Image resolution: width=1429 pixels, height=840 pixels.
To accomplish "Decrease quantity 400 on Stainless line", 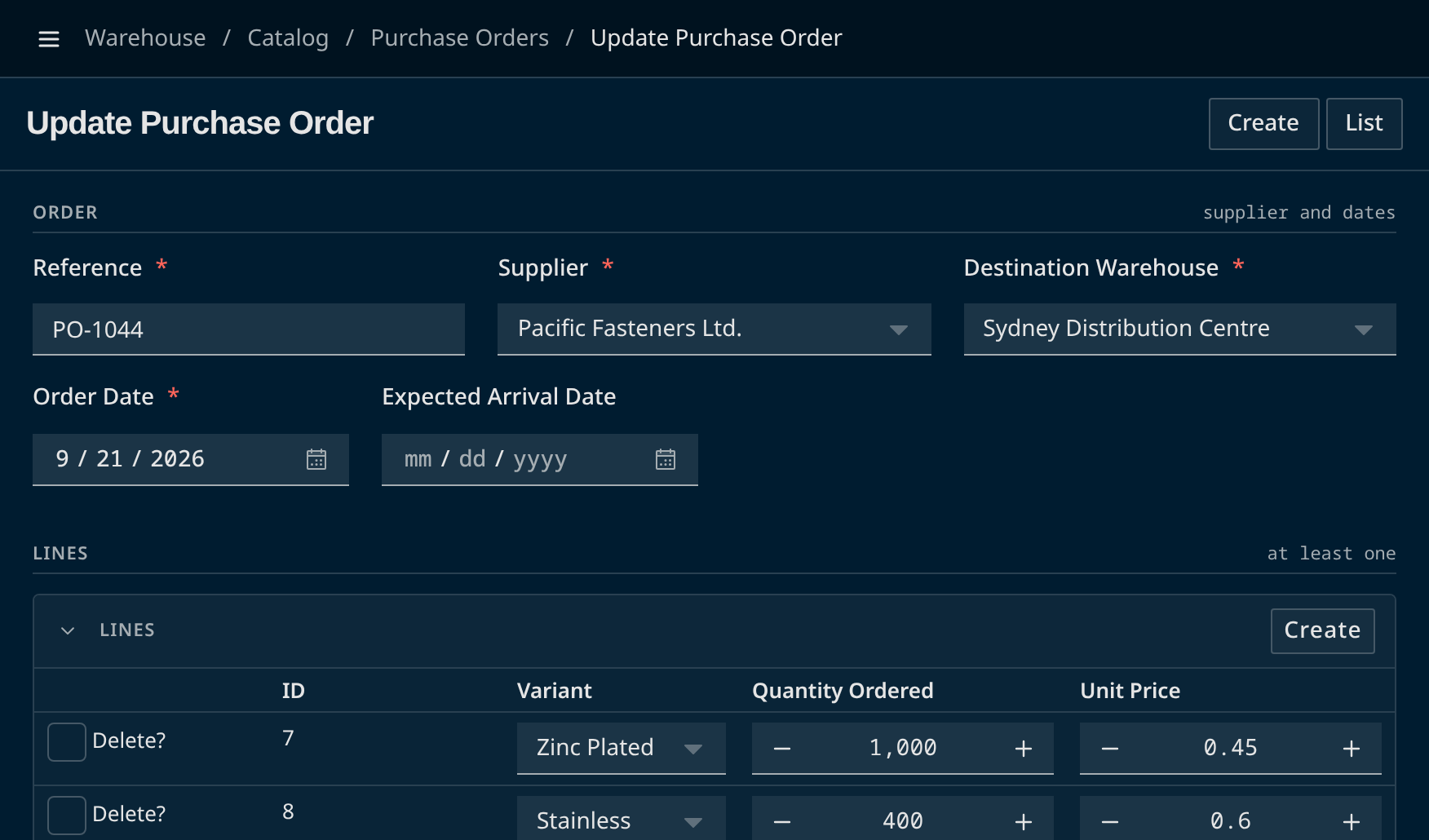I will point(782,821).
